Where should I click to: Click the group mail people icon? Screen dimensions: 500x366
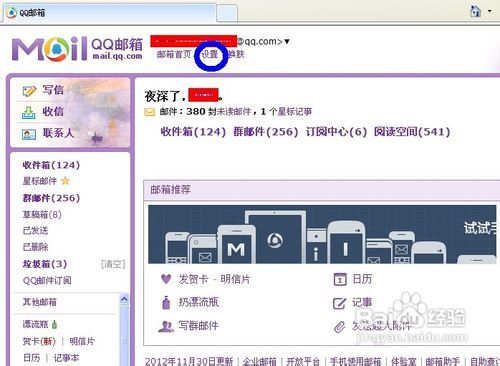(x=166, y=326)
